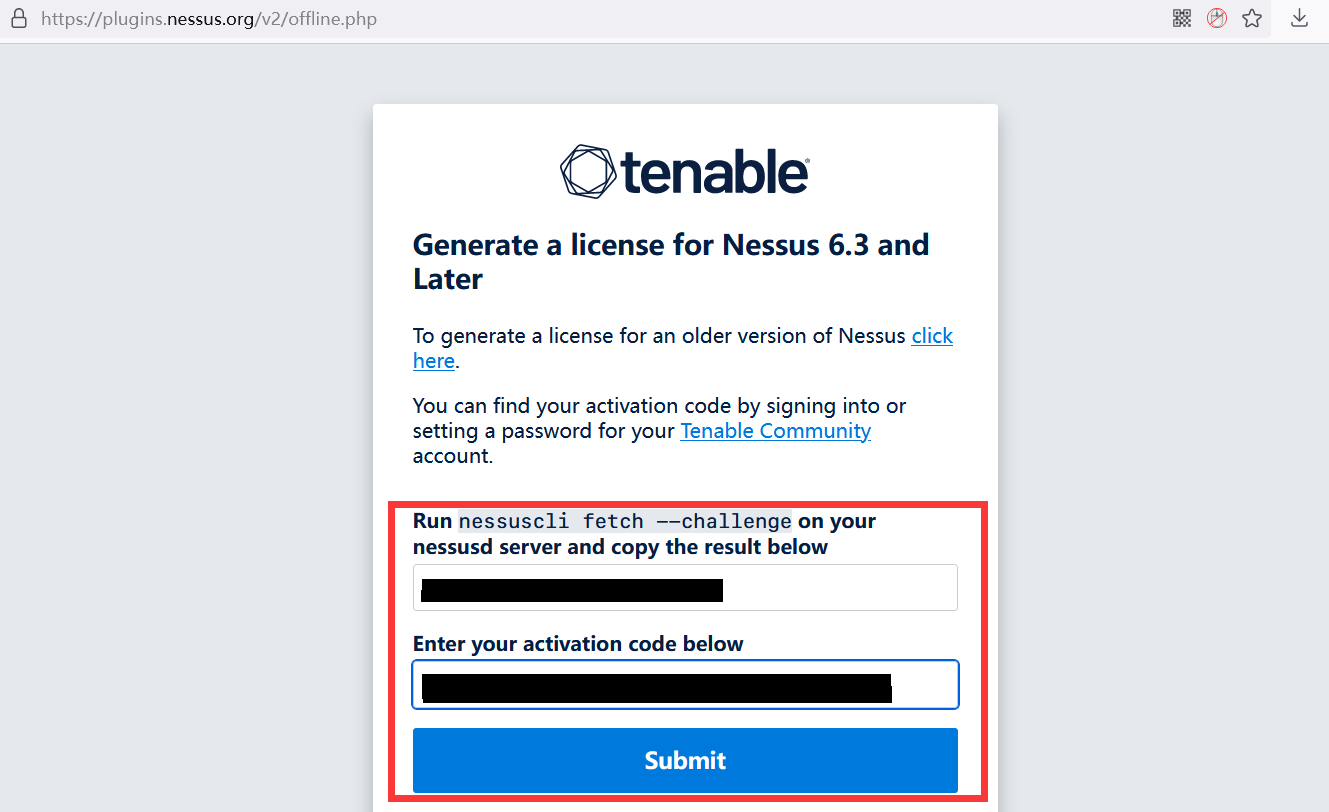
Task: Bookmark this page with the star icon
Action: (x=1252, y=18)
